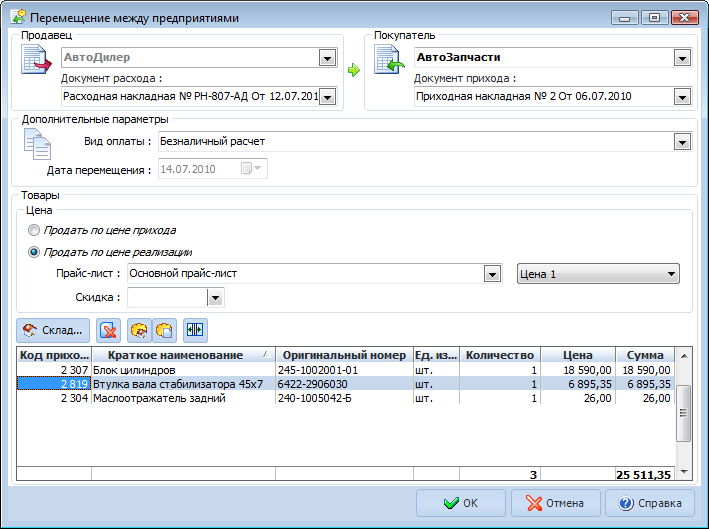Click the buyer document icon with green arrow
Viewport: 709px width, 529px height.
click(x=388, y=61)
